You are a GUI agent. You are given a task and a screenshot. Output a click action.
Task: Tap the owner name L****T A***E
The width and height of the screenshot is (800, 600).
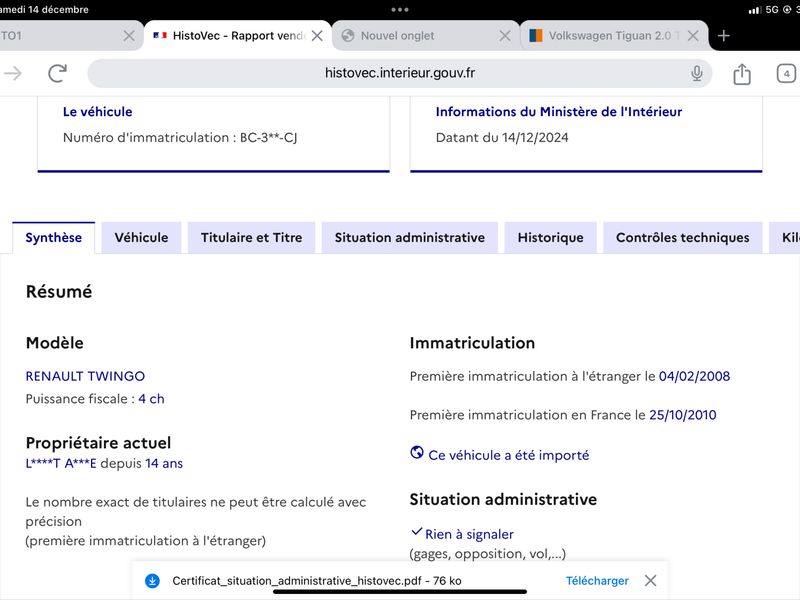61,463
